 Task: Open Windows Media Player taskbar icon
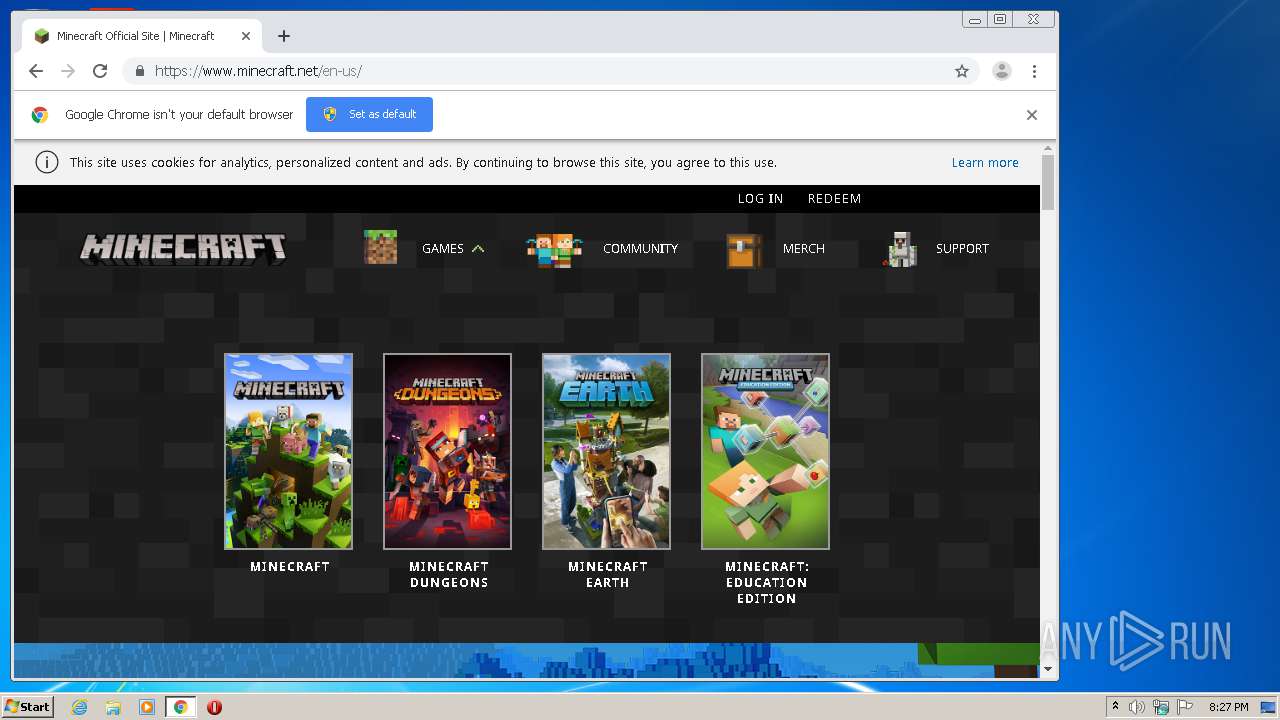147,707
